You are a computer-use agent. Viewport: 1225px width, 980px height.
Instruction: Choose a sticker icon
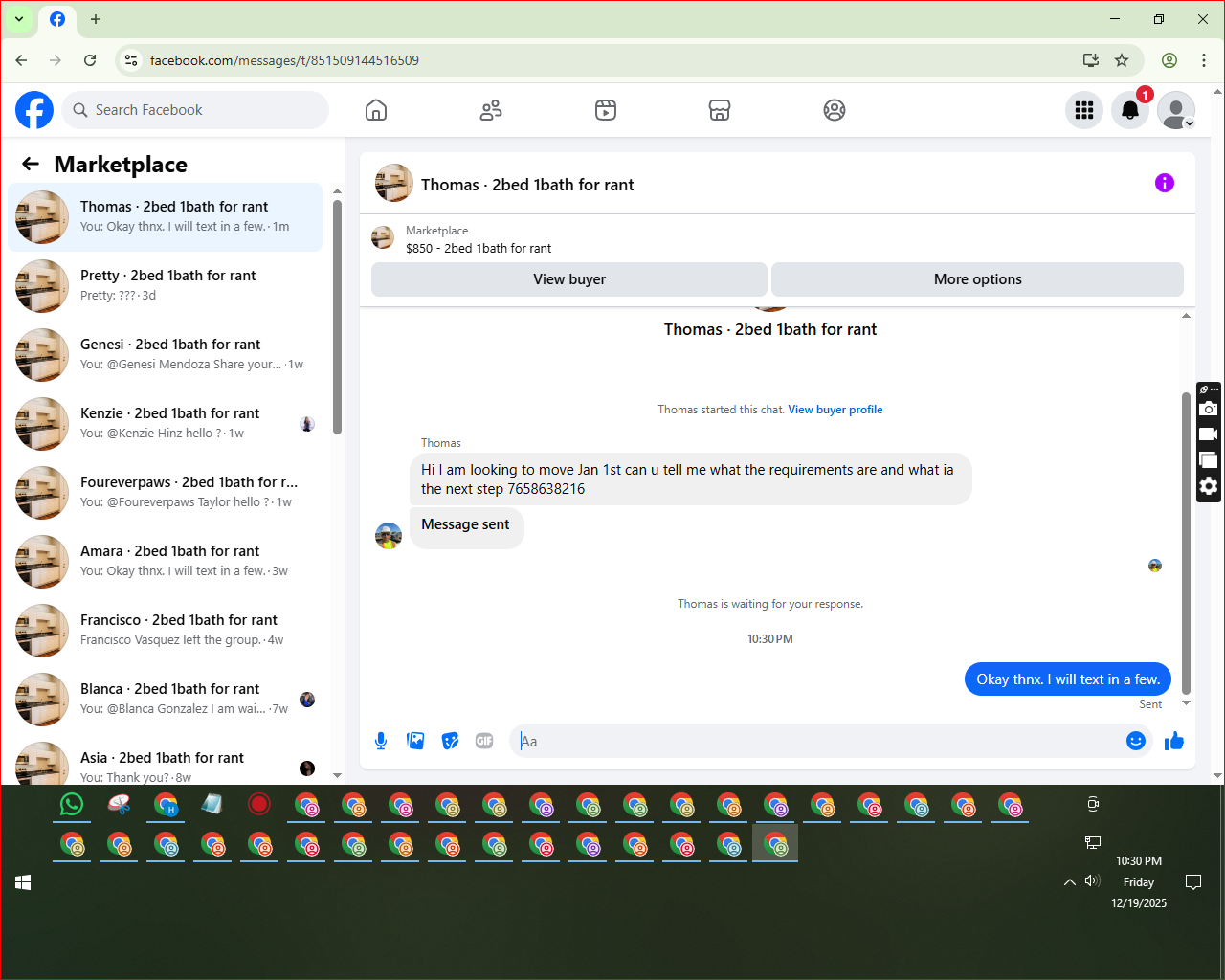tap(450, 741)
